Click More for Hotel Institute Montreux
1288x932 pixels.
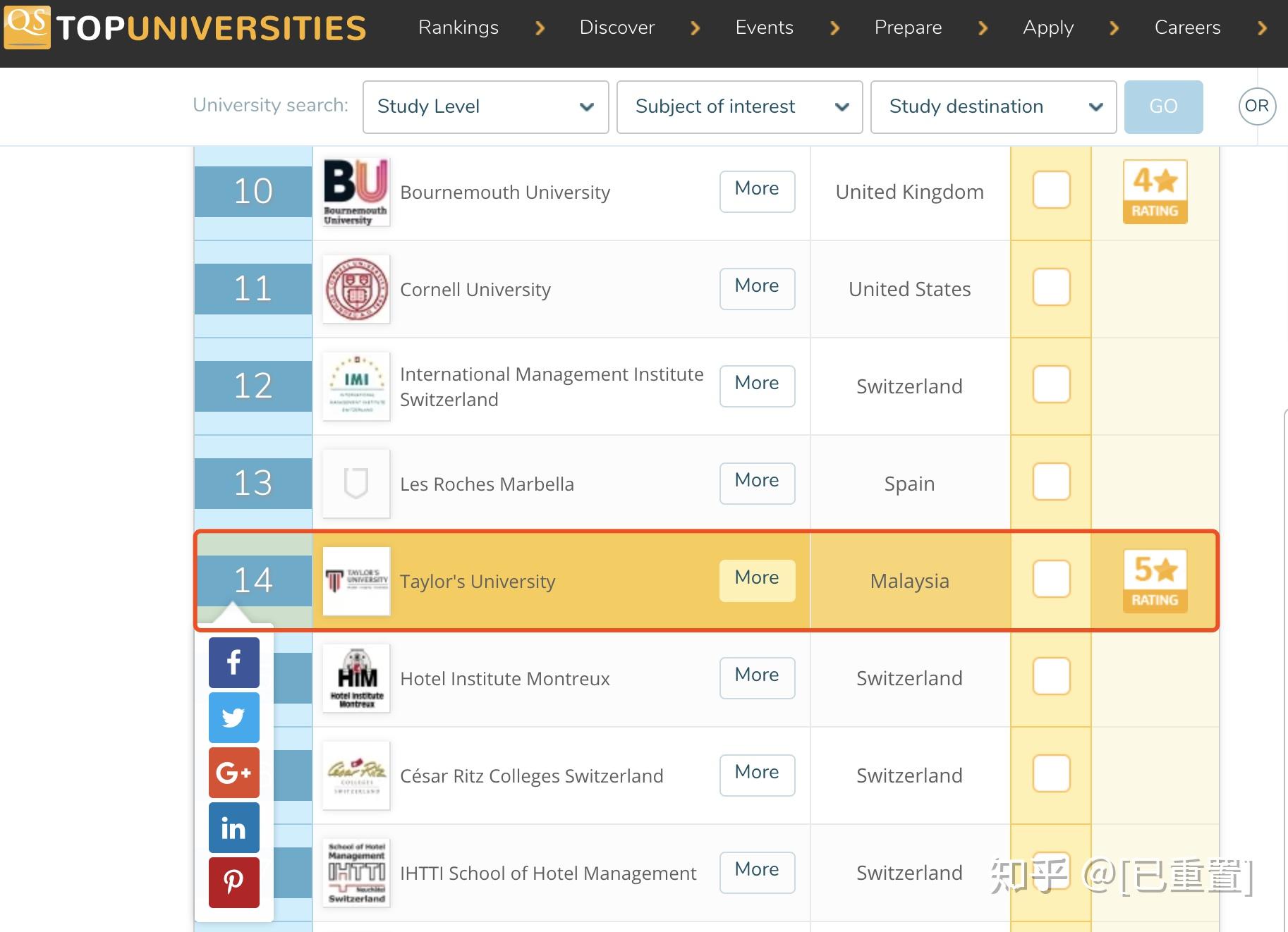758,677
